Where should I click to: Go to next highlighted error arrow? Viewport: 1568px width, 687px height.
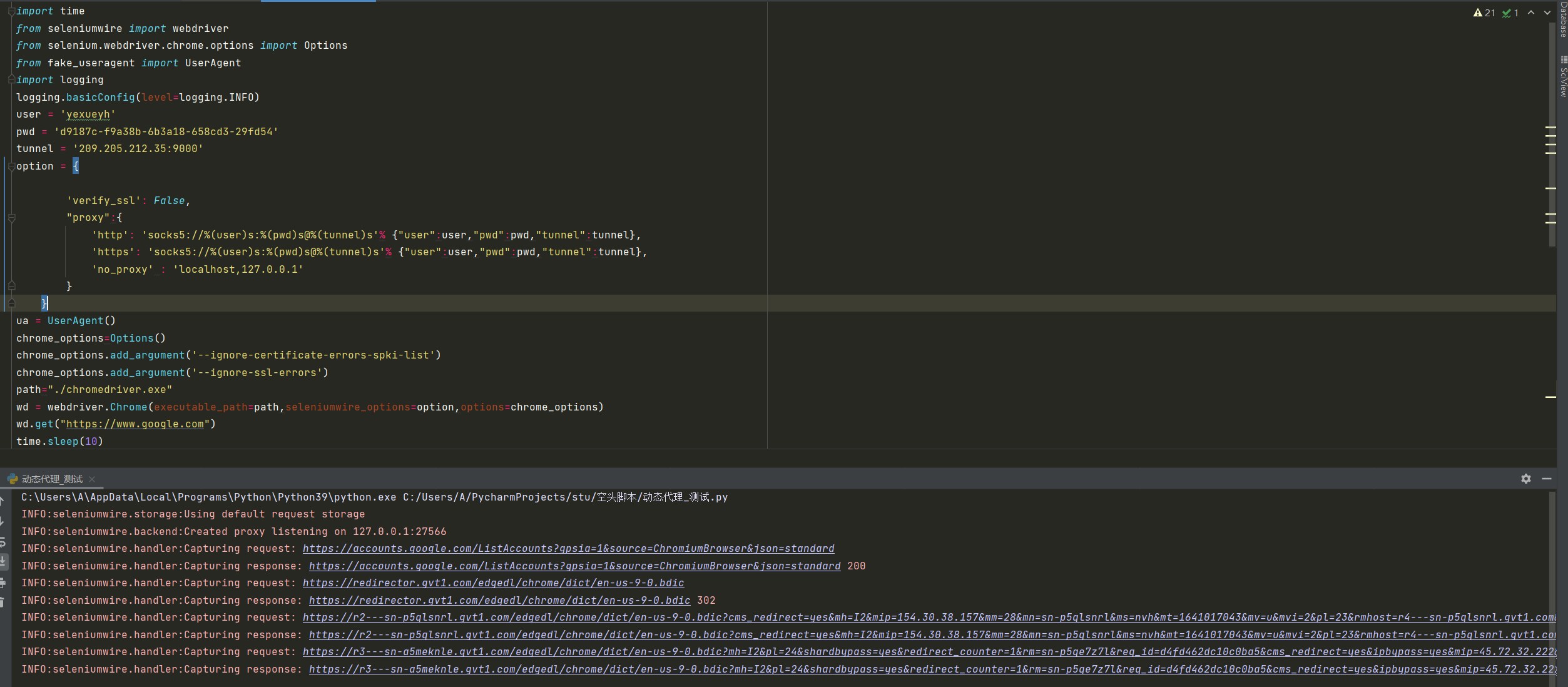[1547, 13]
